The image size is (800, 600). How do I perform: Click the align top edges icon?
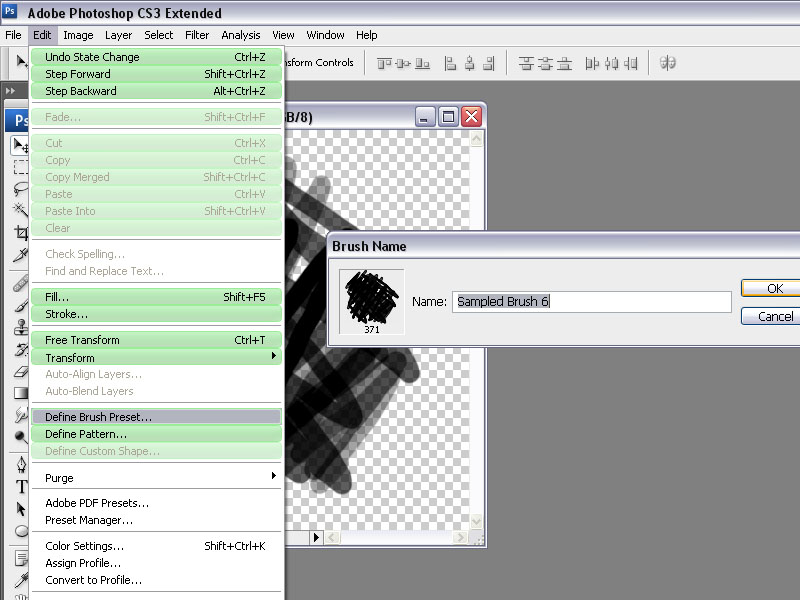pyautogui.click(x=383, y=63)
